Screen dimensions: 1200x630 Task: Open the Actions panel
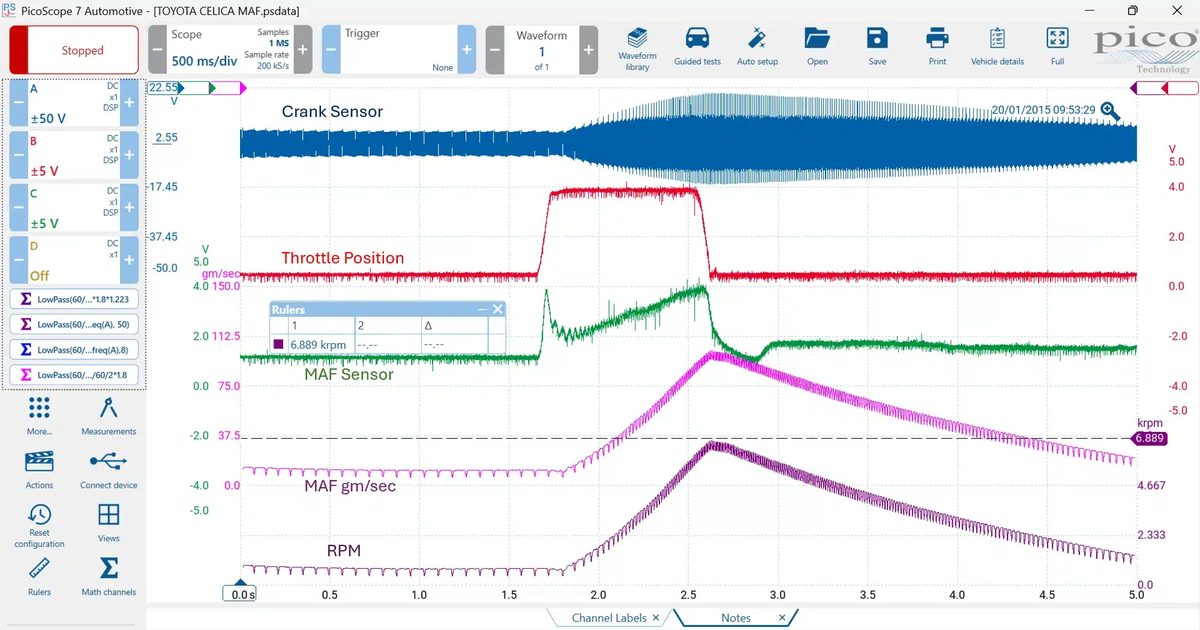pos(39,469)
